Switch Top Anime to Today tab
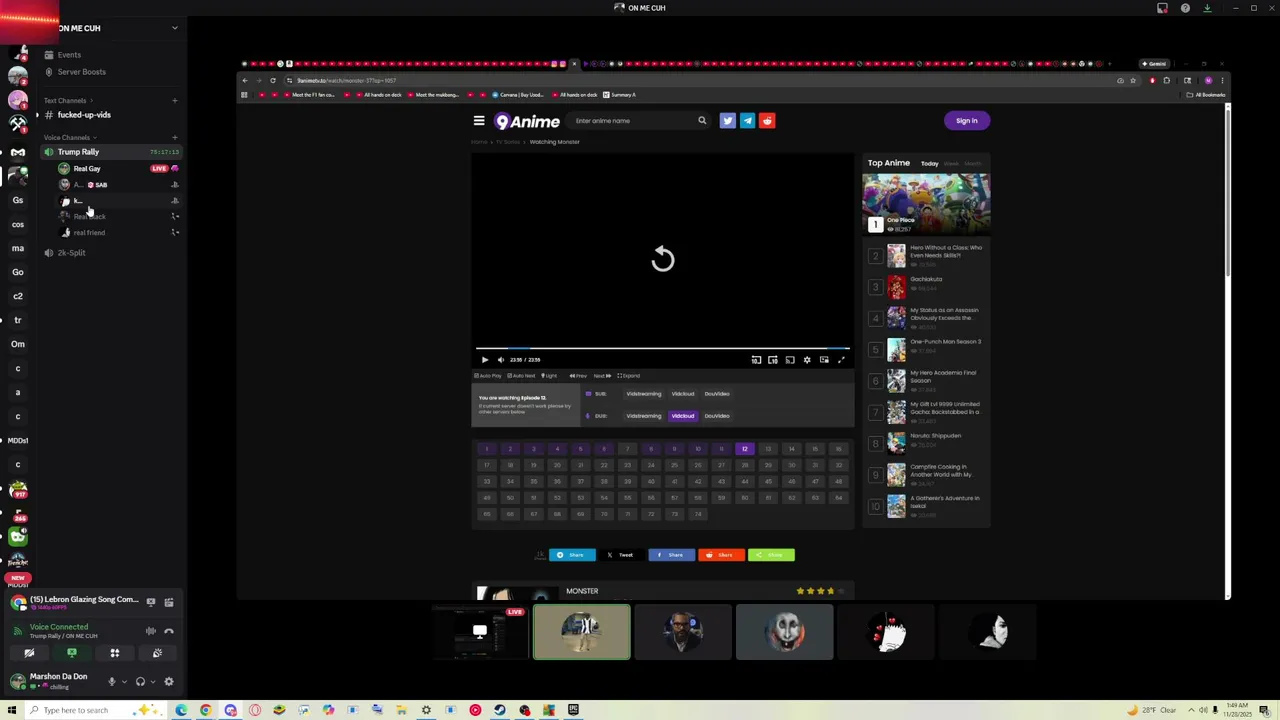The image size is (1280, 720). 930,164
